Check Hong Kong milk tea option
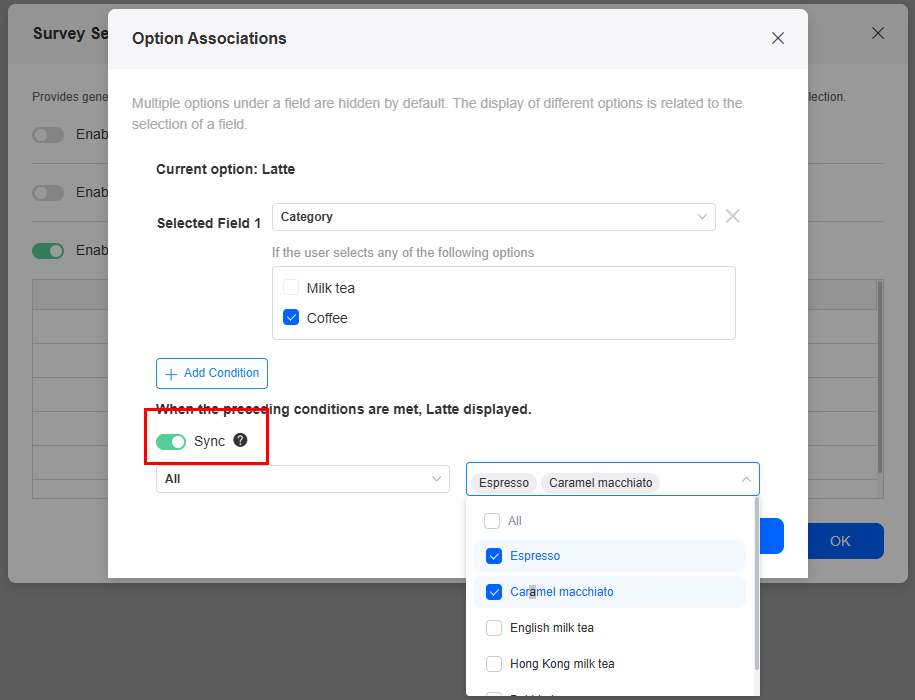 click(x=494, y=664)
